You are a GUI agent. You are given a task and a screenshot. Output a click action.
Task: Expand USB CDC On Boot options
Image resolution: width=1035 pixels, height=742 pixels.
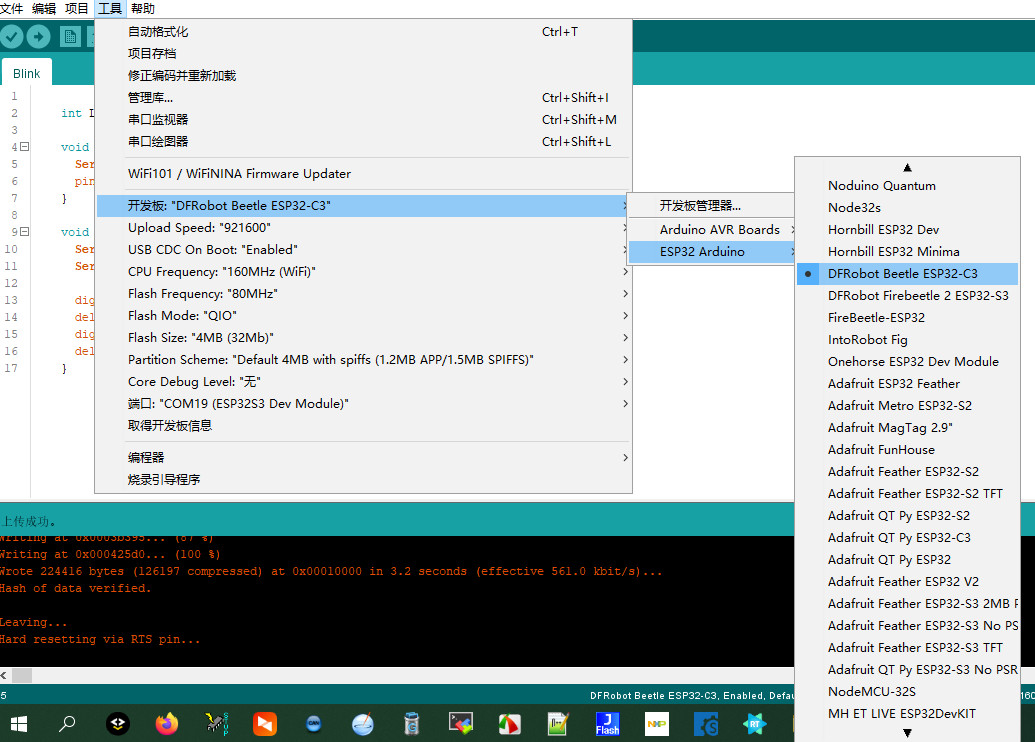coord(364,250)
